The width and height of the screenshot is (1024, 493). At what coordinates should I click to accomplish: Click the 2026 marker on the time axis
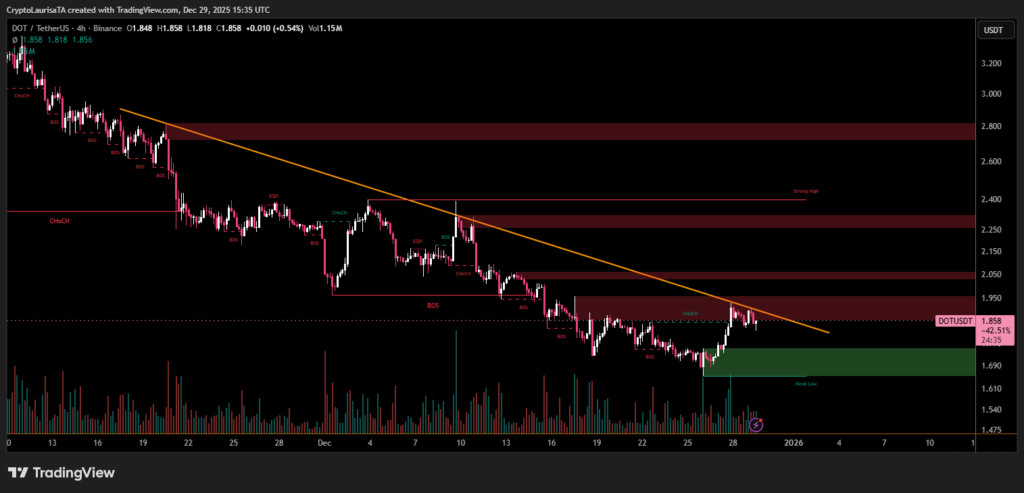point(794,441)
